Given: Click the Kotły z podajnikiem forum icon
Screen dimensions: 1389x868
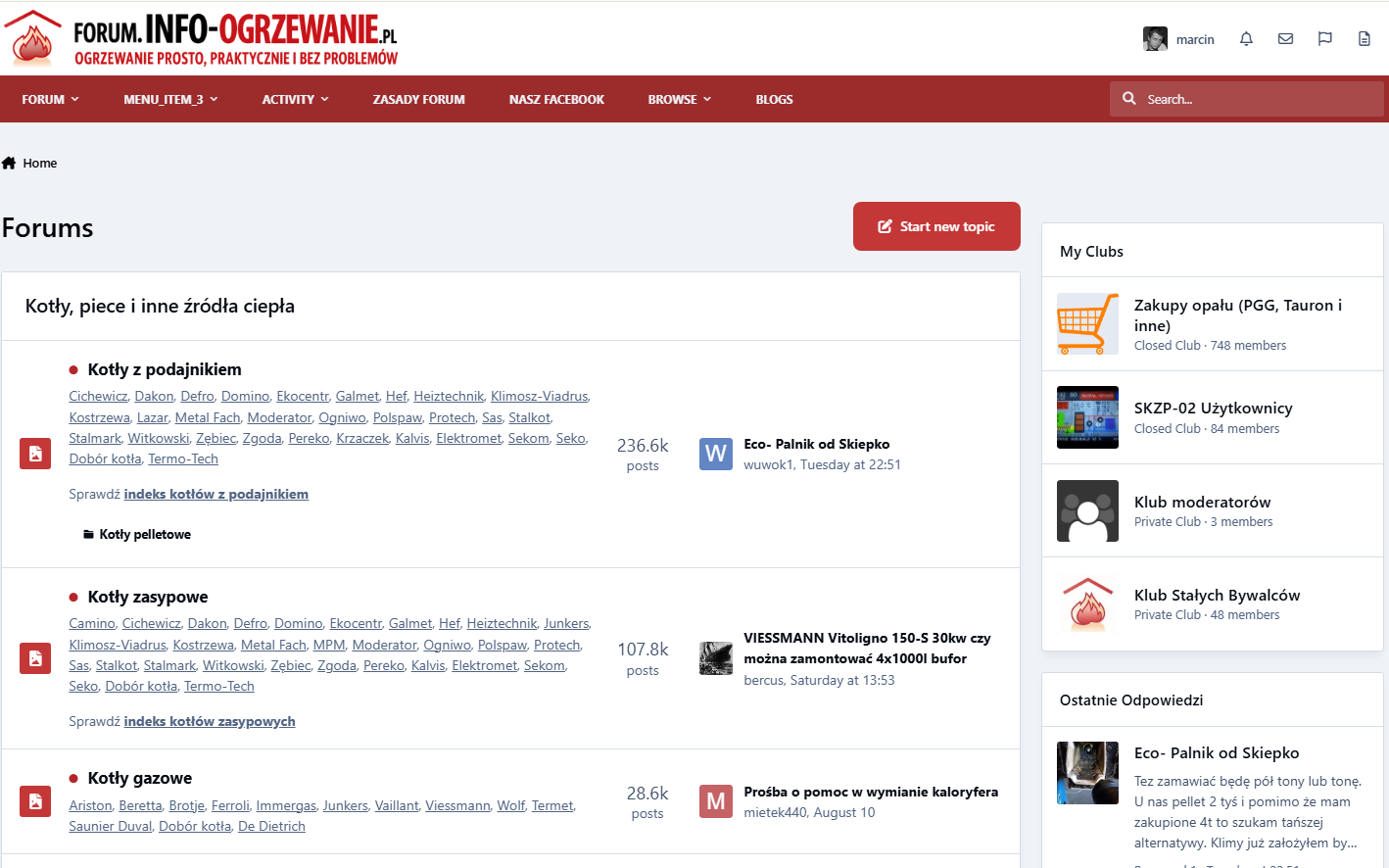Looking at the screenshot, I should click(x=35, y=454).
